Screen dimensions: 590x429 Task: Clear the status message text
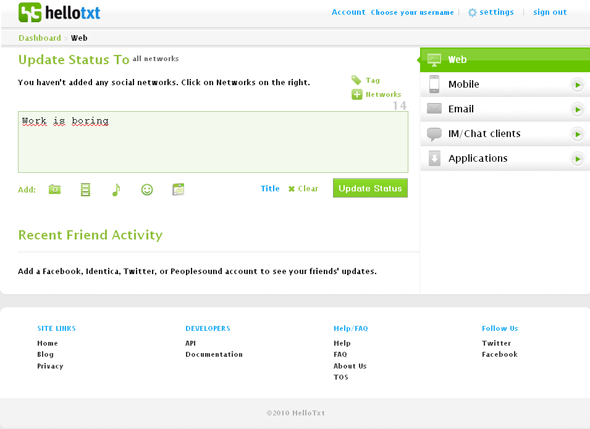(303, 189)
